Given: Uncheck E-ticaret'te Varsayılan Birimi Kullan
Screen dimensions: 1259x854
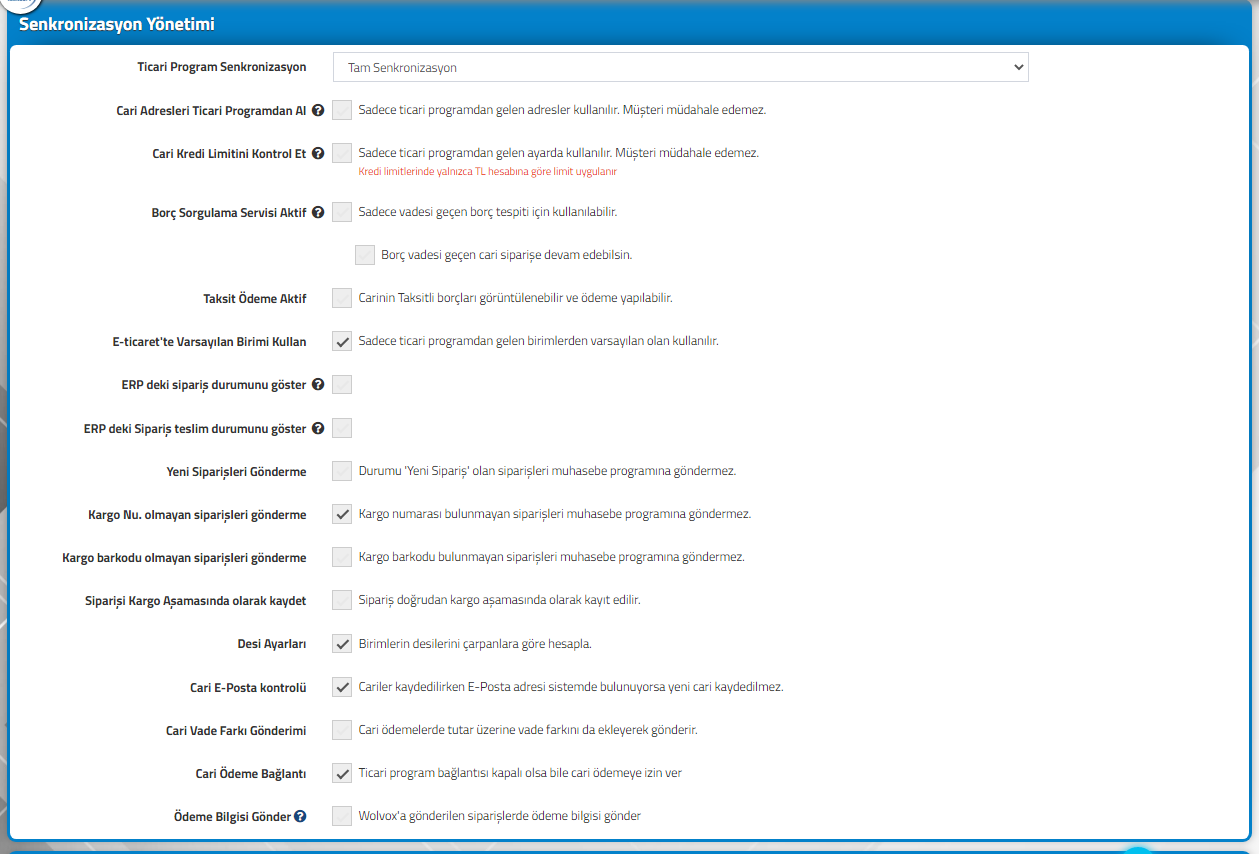Looking at the screenshot, I should coord(342,341).
